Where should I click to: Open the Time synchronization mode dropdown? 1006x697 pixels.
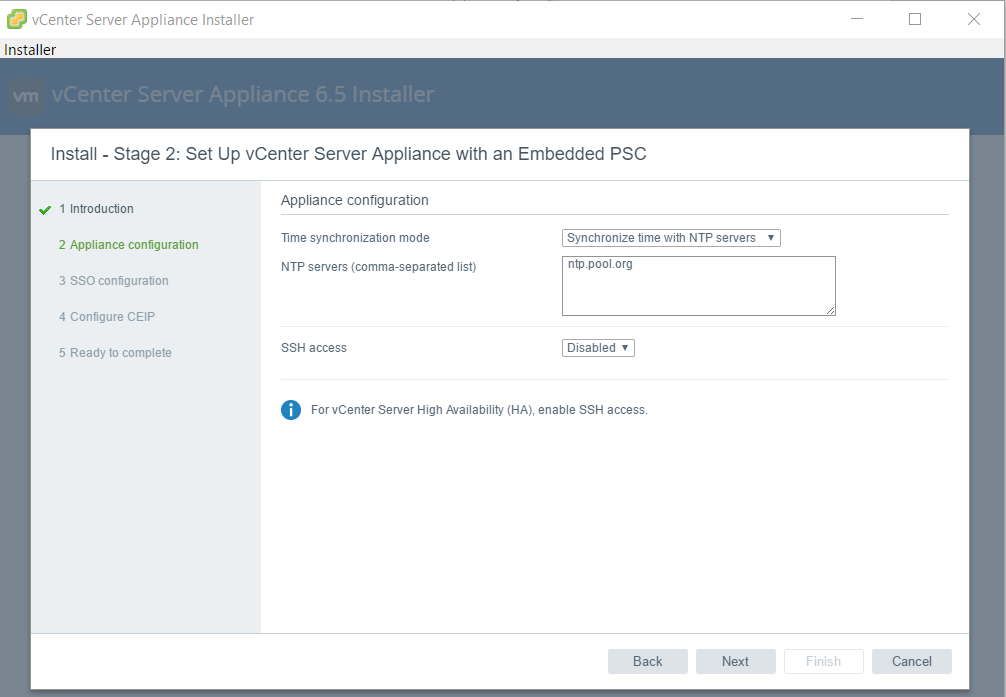(671, 238)
